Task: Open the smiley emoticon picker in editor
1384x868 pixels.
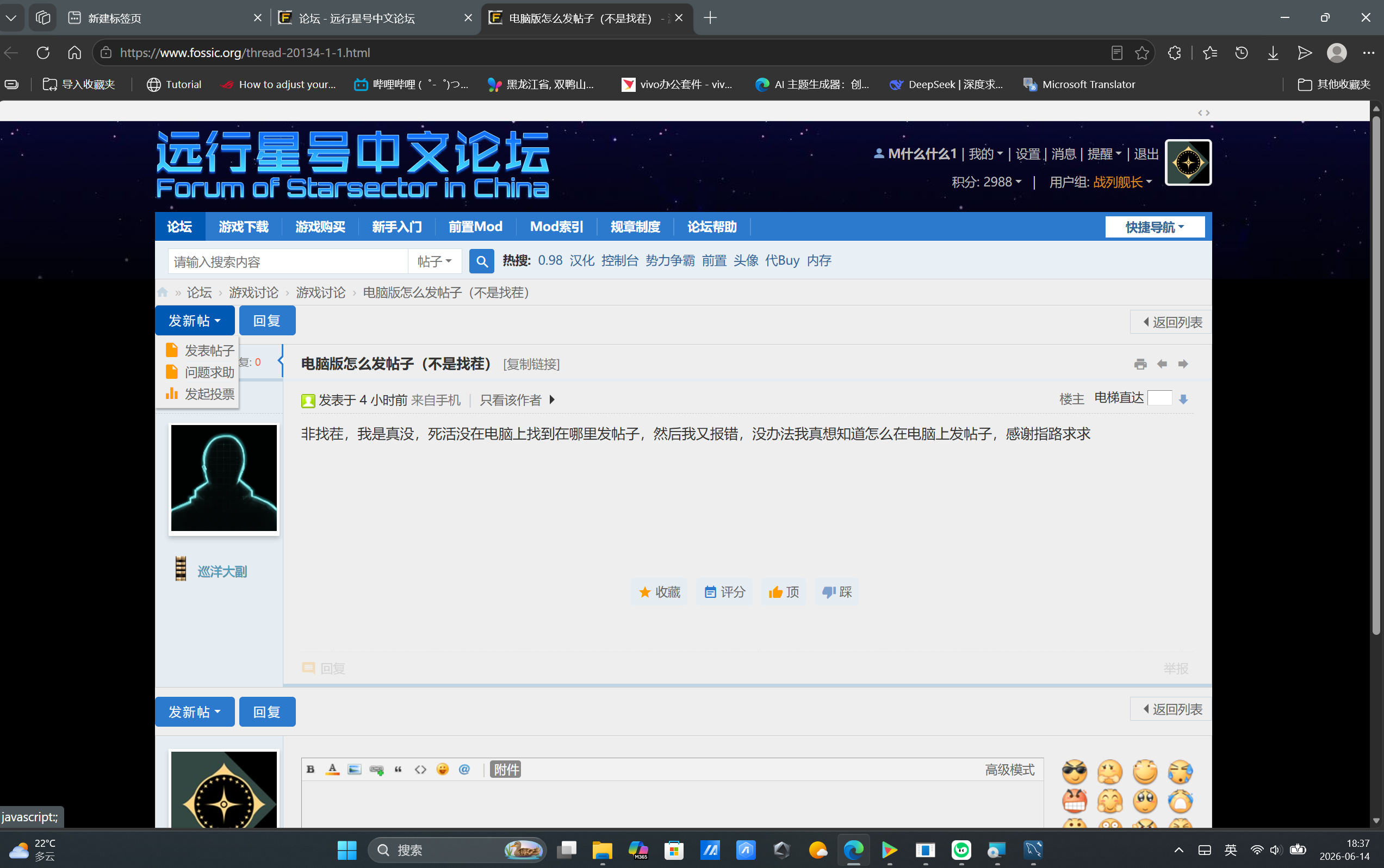Action: click(x=442, y=769)
